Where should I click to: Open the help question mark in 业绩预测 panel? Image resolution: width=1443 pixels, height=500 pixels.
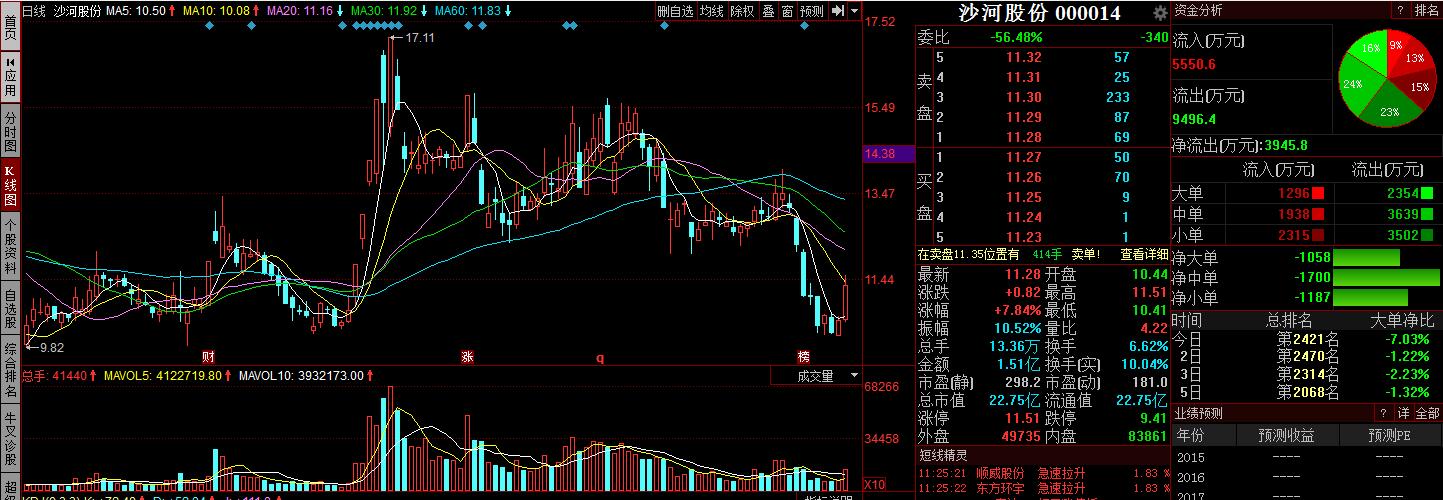click(x=1383, y=413)
